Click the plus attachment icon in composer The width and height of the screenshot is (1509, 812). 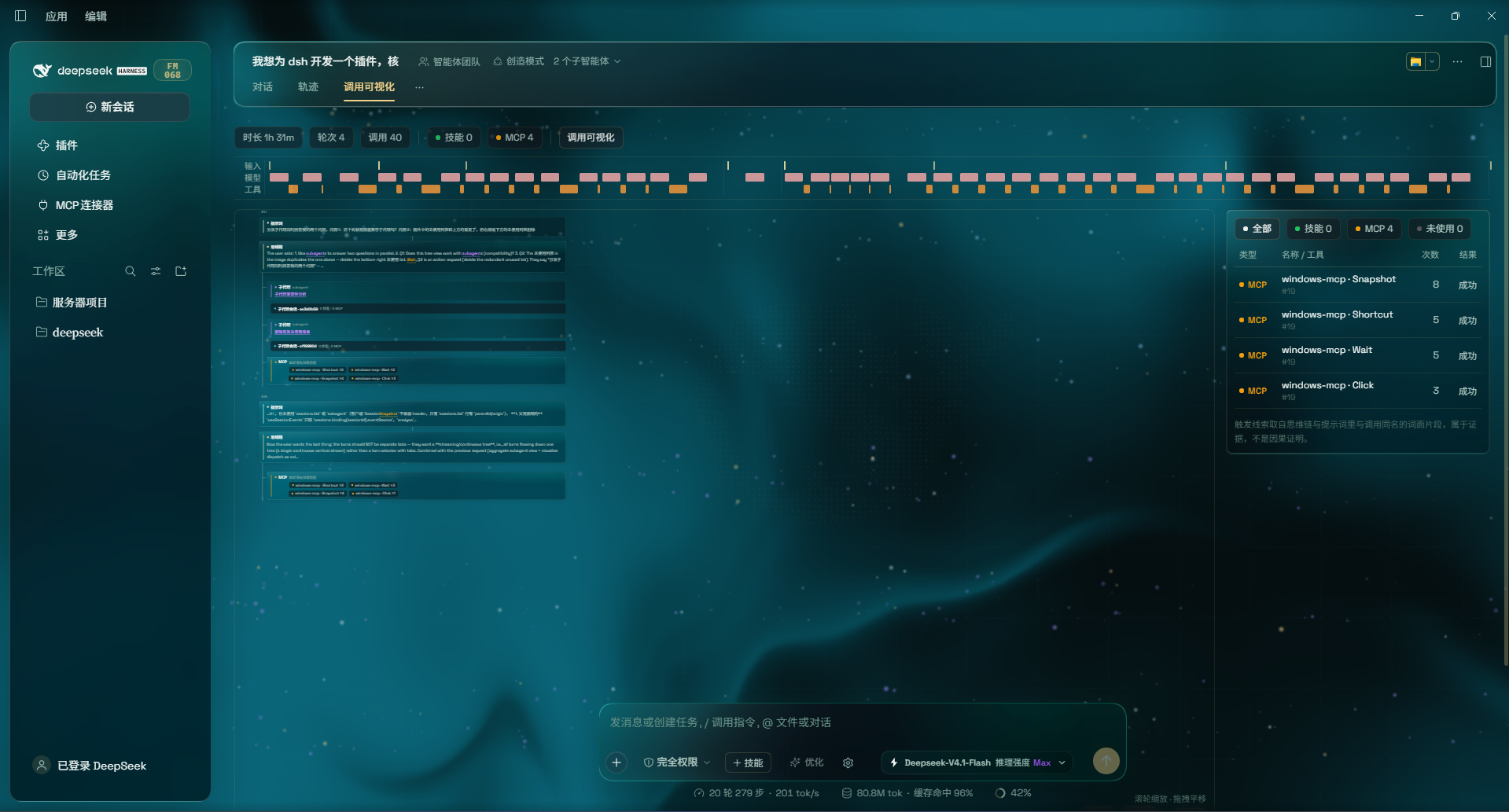coord(616,762)
